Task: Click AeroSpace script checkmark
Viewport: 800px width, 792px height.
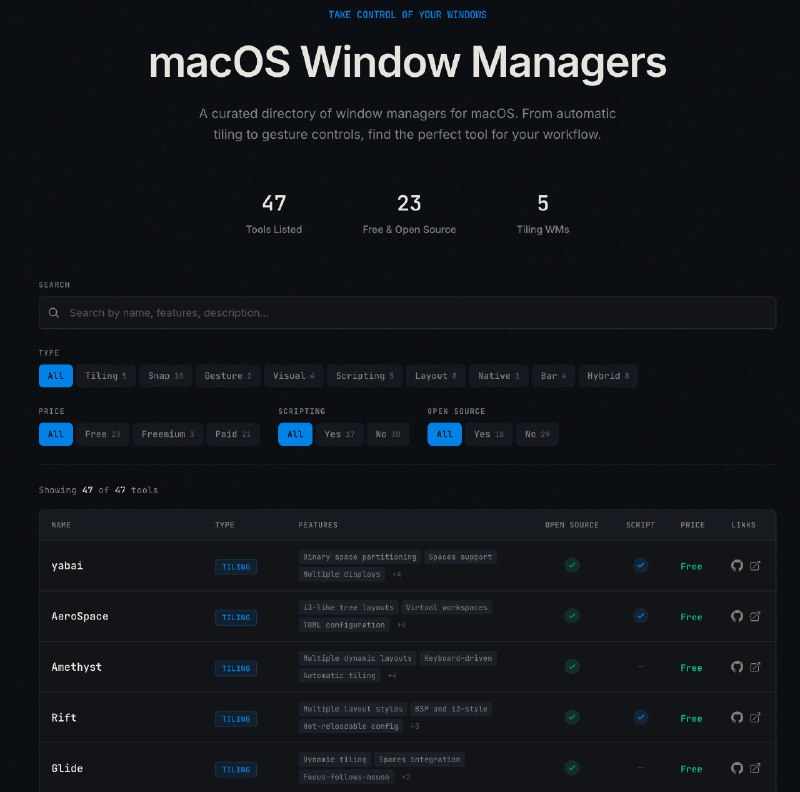Action: [640, 615]
